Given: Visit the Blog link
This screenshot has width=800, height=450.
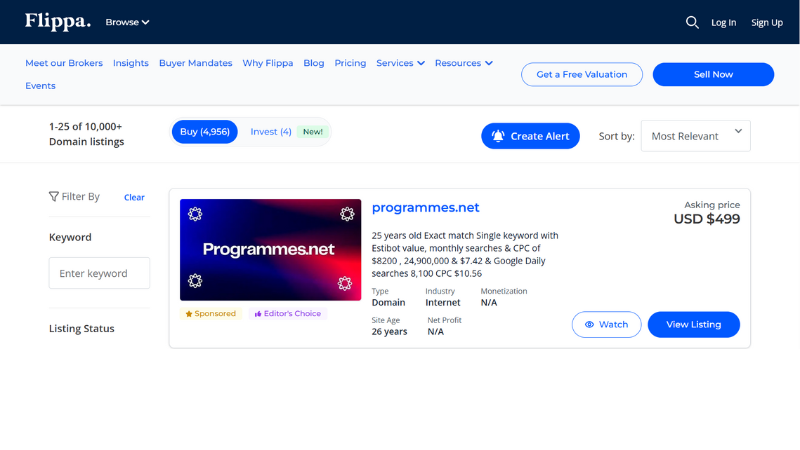Looking at the screenshot, I should 314,63.
